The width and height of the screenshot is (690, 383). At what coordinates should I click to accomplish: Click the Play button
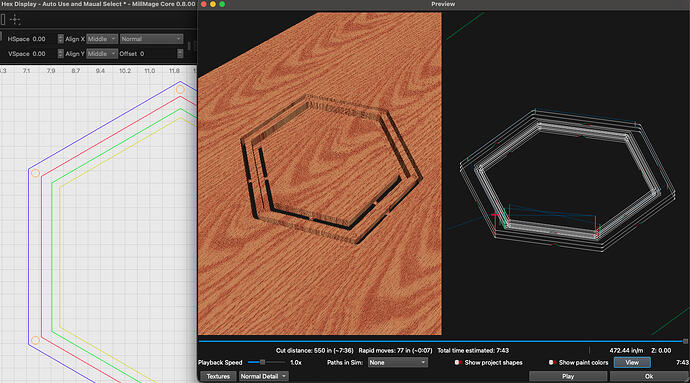pos(568,376)
